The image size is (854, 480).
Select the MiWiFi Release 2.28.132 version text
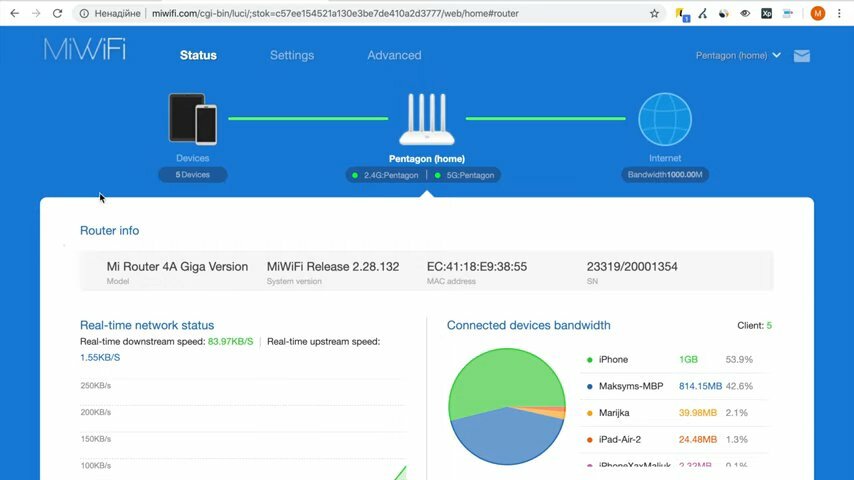click(333, 266)
